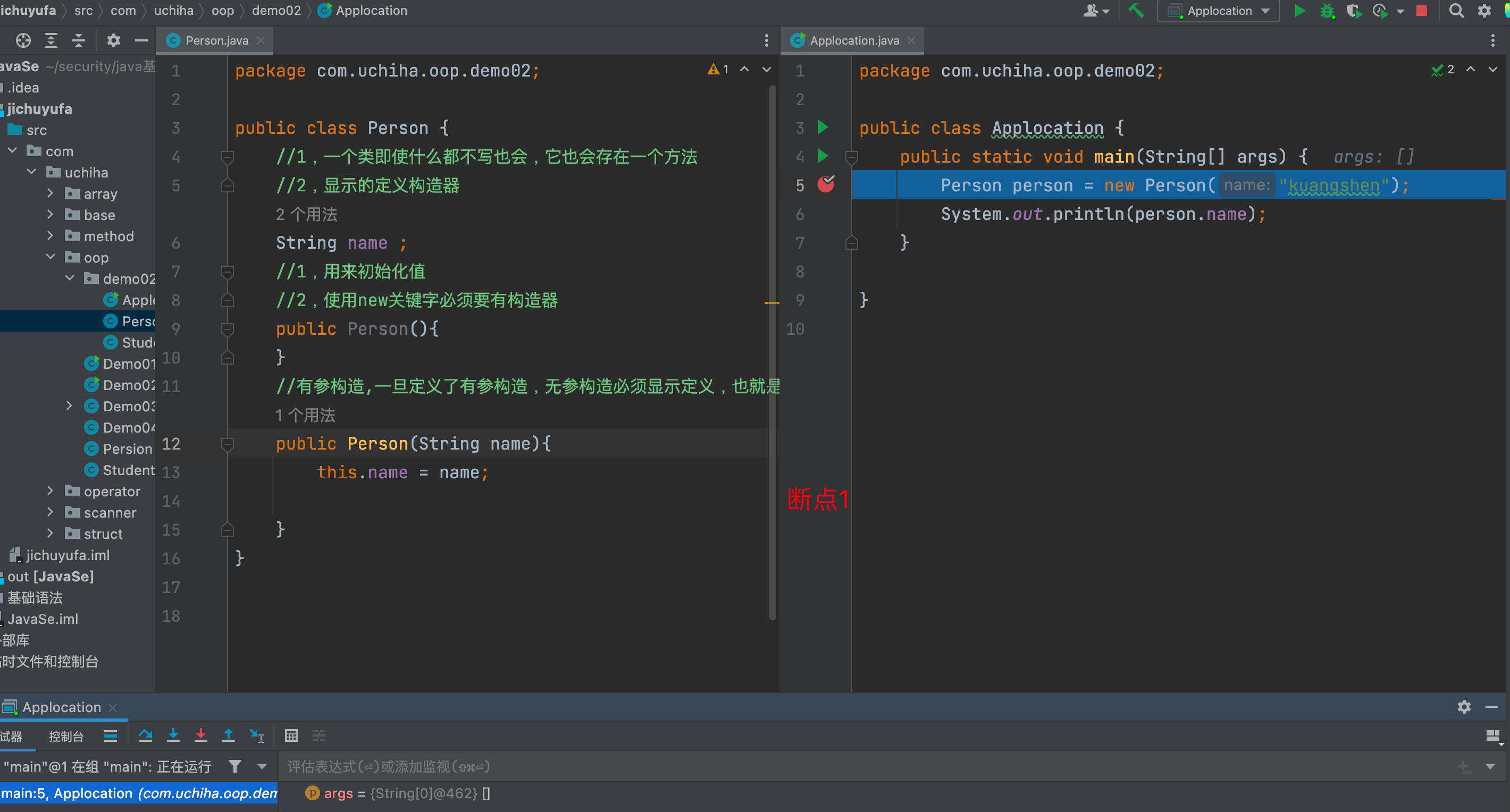Open left editor tab options menu
This screenshot has width=1510, height=812.
pos(766,40)
